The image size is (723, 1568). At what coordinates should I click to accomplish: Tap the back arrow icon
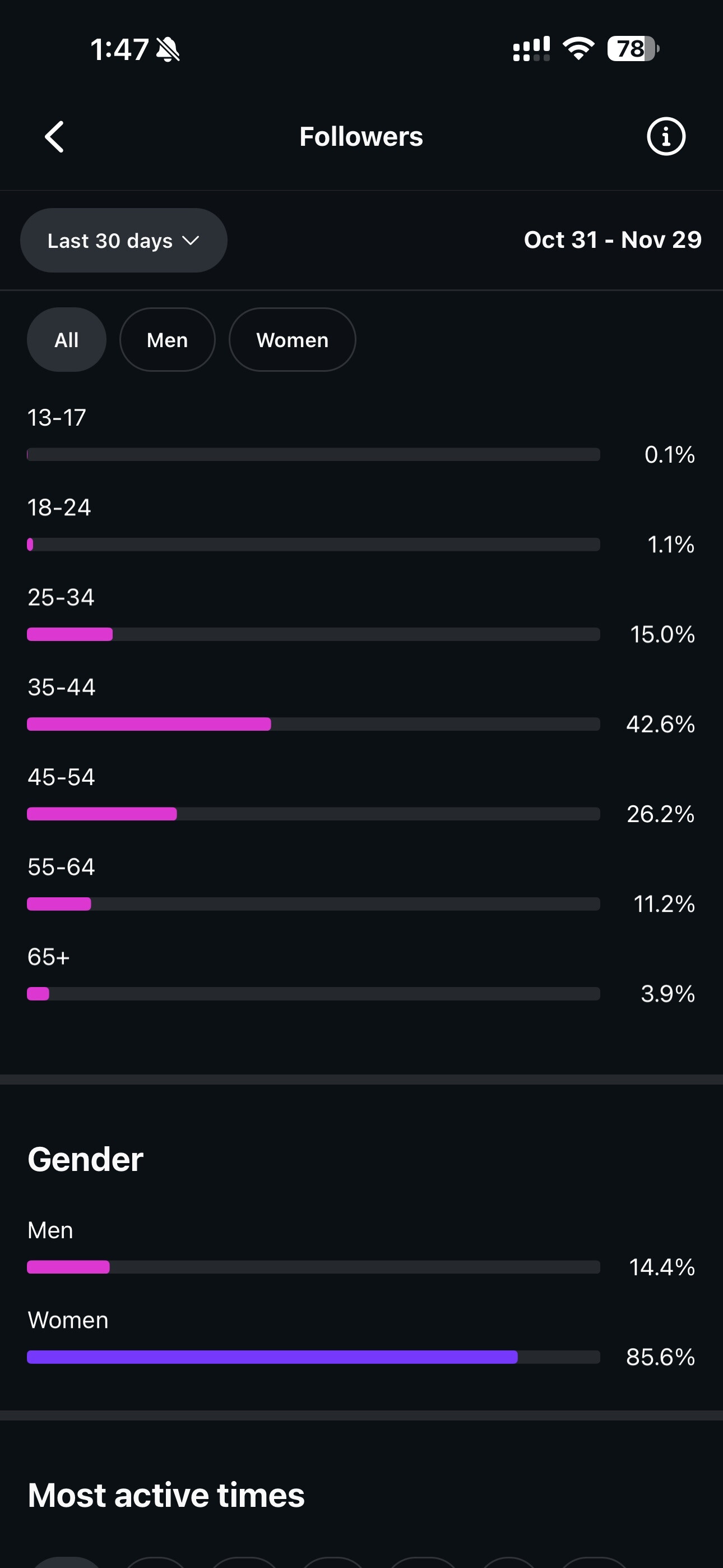click(55, 136)
